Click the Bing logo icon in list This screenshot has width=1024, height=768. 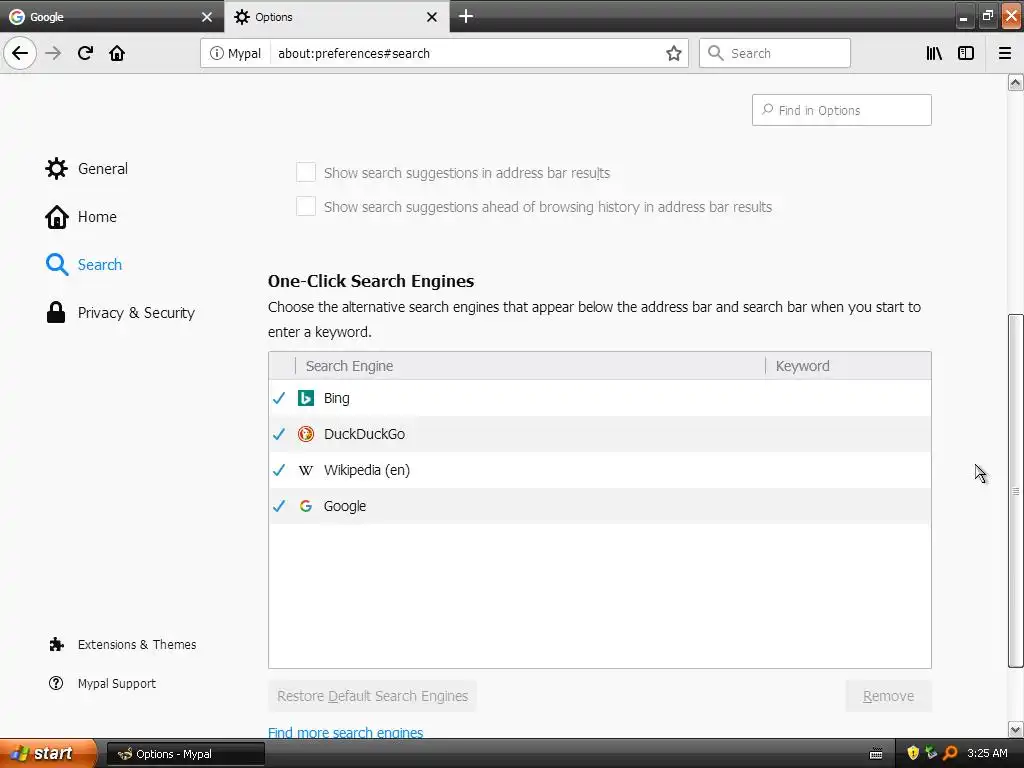tap(306, 398)
